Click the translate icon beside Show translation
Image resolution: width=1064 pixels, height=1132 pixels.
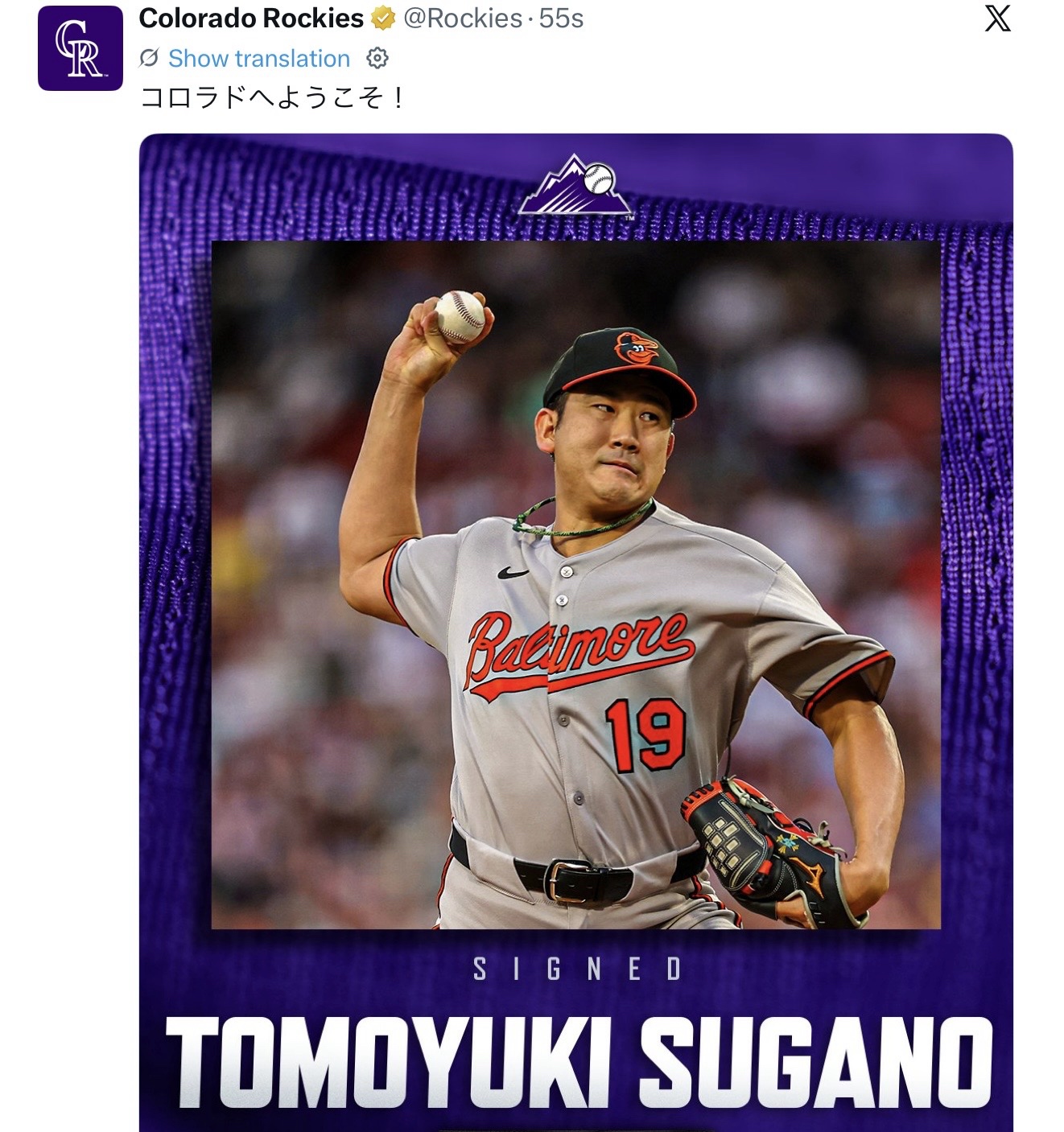point(149,58)
